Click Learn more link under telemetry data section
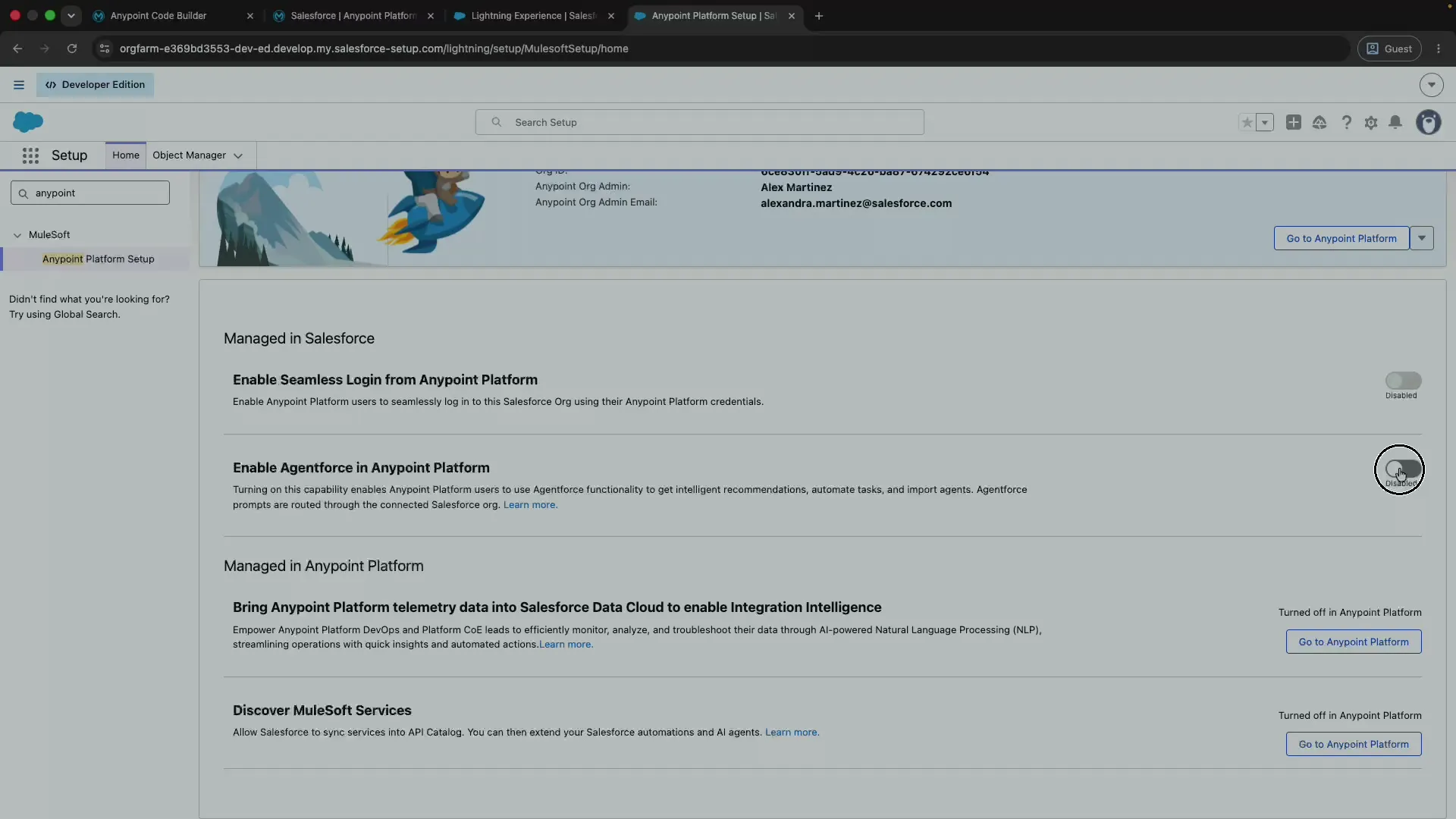This screenshot has height=819, width=1456. [x=566, y=645]
